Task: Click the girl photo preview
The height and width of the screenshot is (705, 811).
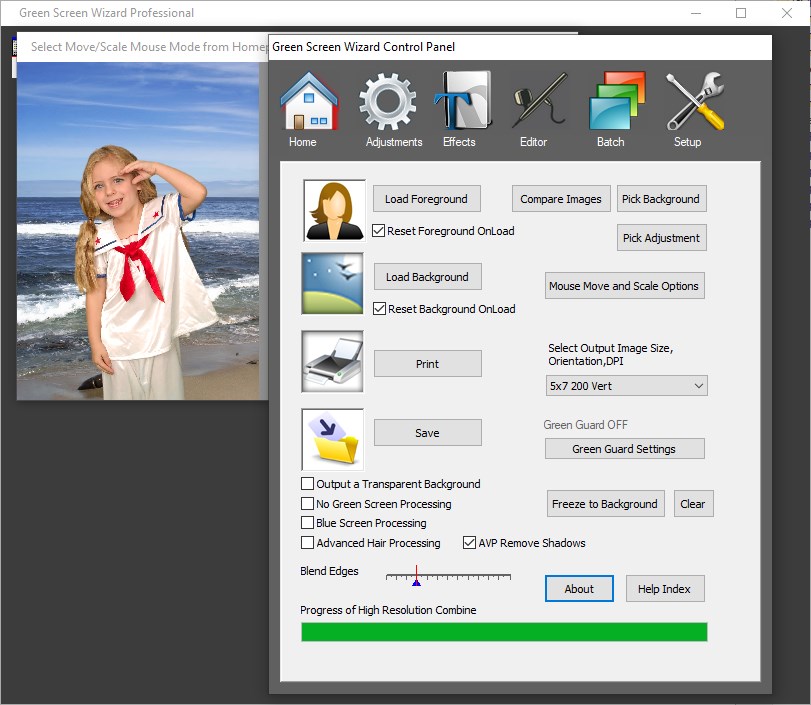Action: 140,230
